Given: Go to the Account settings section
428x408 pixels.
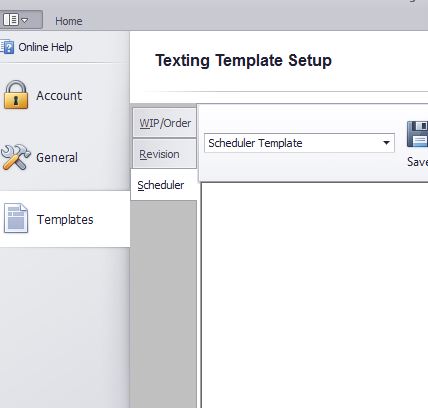Looking at the screenshot, I should coord(59,96).
